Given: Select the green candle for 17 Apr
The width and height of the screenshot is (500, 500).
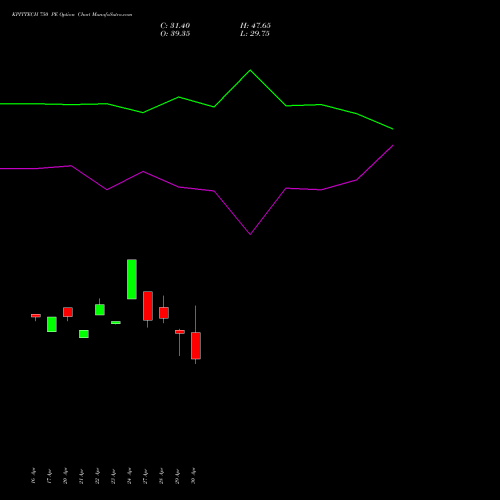Looking at the screenshot, I should pos(52,324).
